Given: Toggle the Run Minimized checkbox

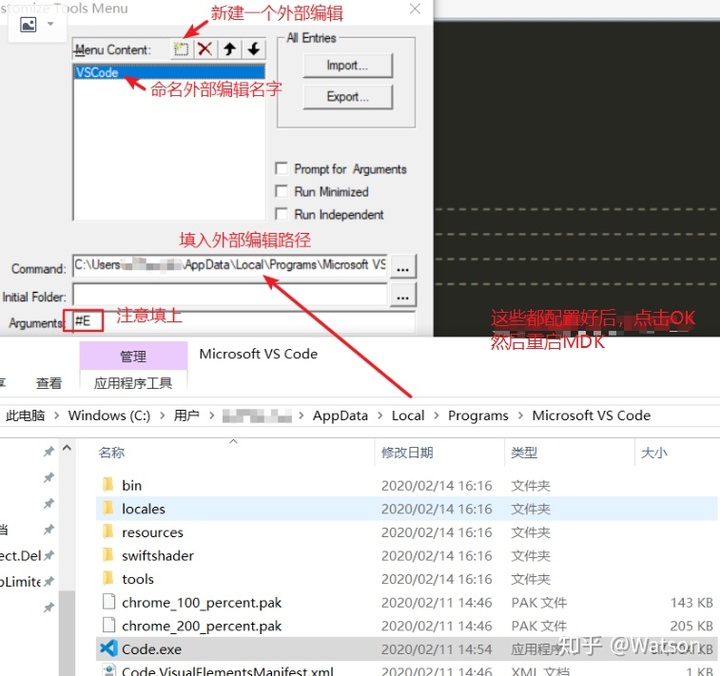Looking at the screenshot, I should [x=281, y=191].
